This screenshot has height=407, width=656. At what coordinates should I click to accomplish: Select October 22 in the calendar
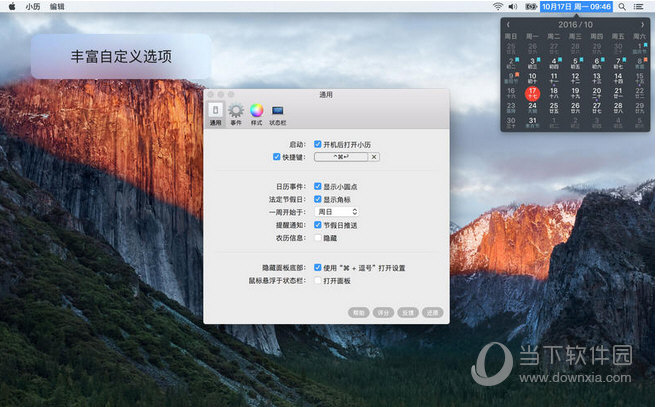point(640,93)
